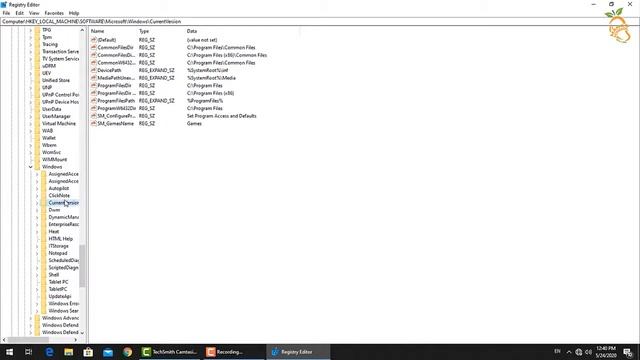Screen dimensions: 640x360
Task: Expand the Autopilot key arrow
Action: point(37,189)
